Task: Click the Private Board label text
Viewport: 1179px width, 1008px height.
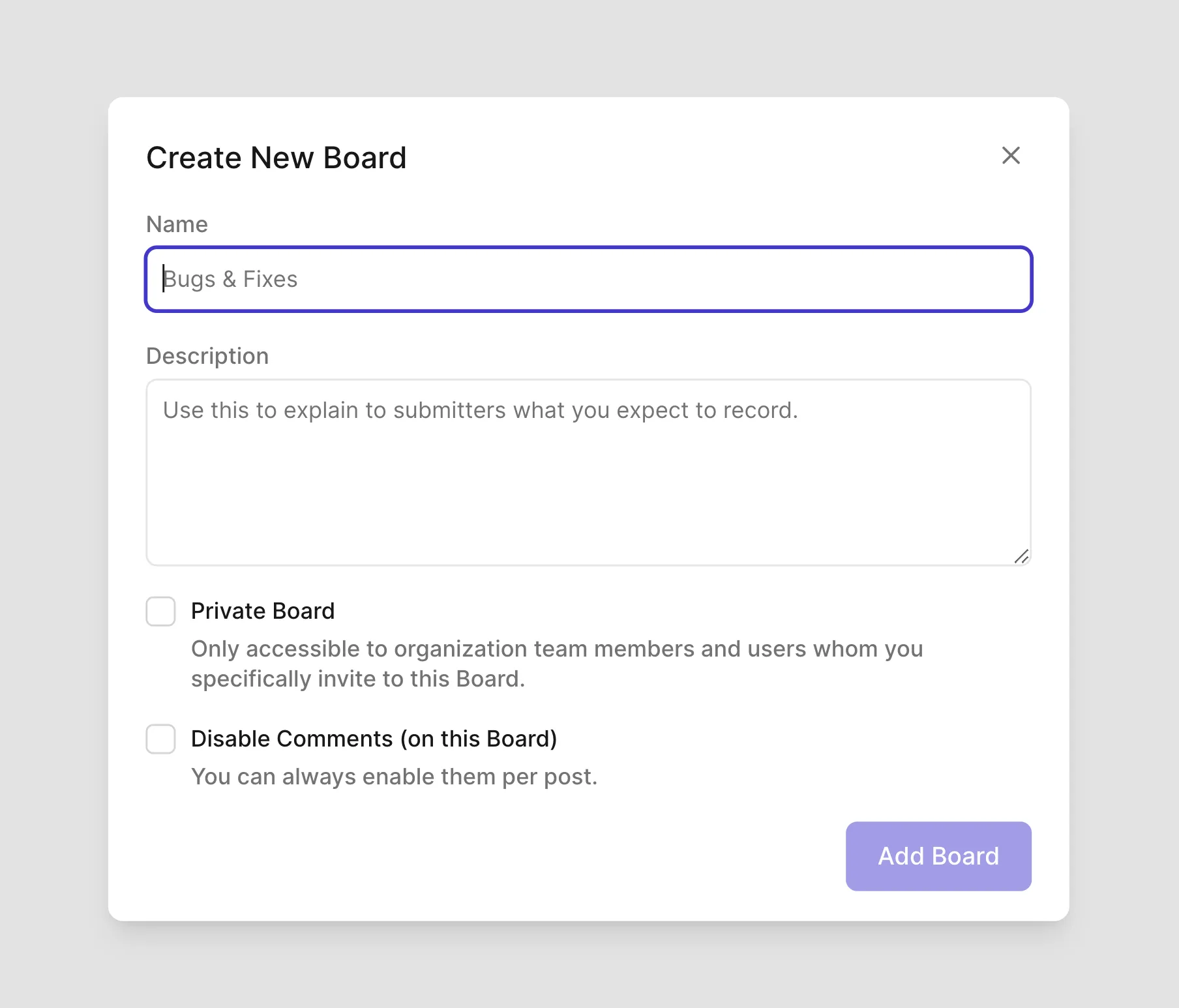Action: pos(263,611)
